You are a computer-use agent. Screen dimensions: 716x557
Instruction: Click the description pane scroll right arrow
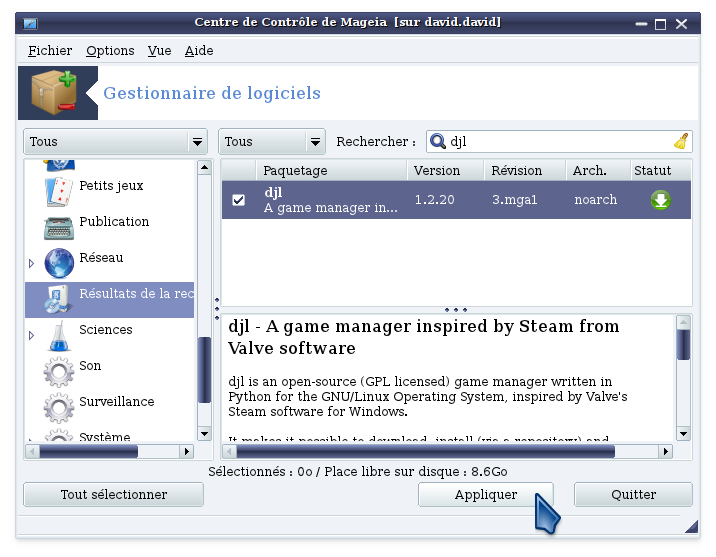click(x=665, y=452)
